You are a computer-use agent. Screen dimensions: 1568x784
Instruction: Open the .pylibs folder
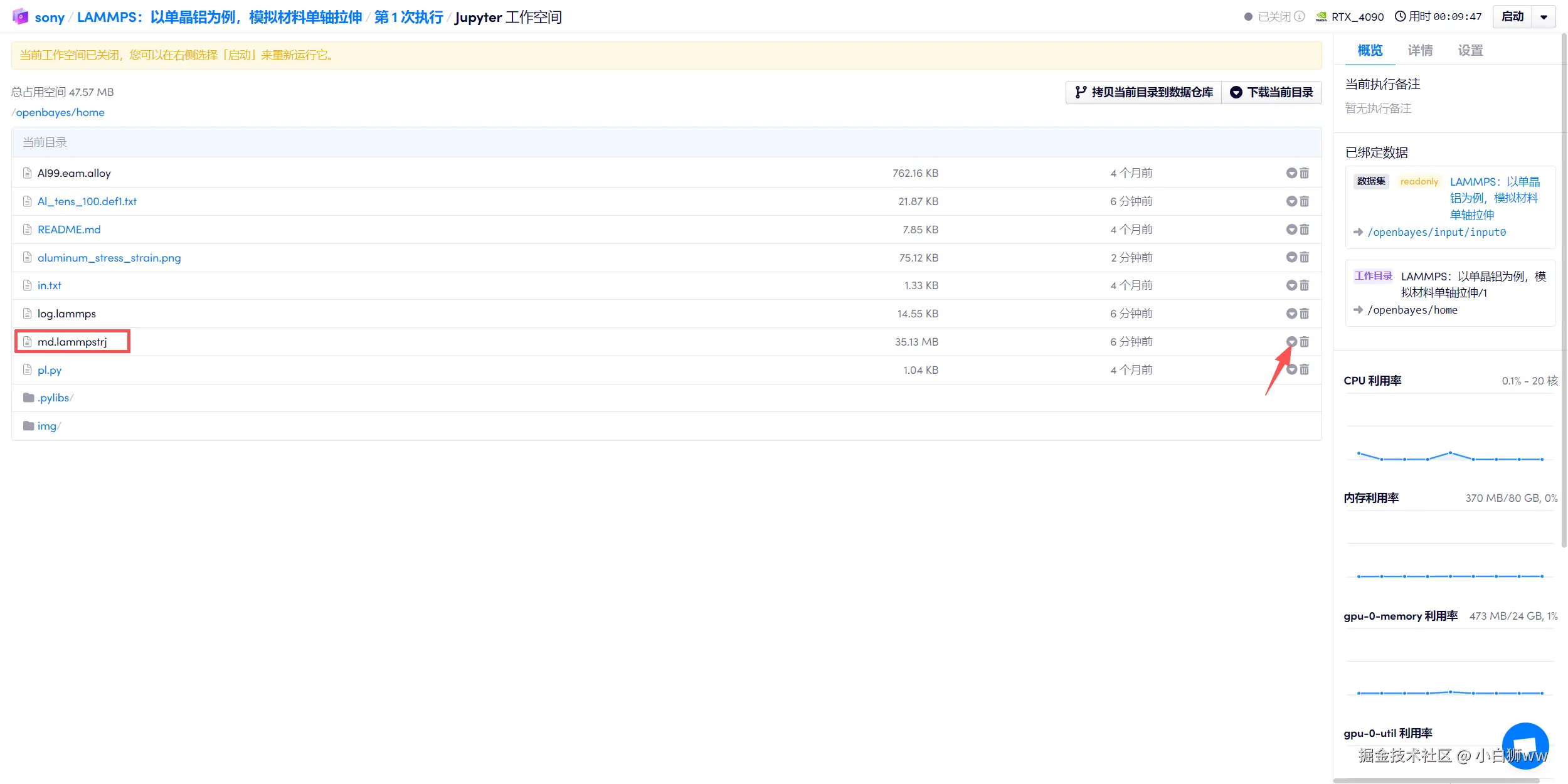[53, 398]
